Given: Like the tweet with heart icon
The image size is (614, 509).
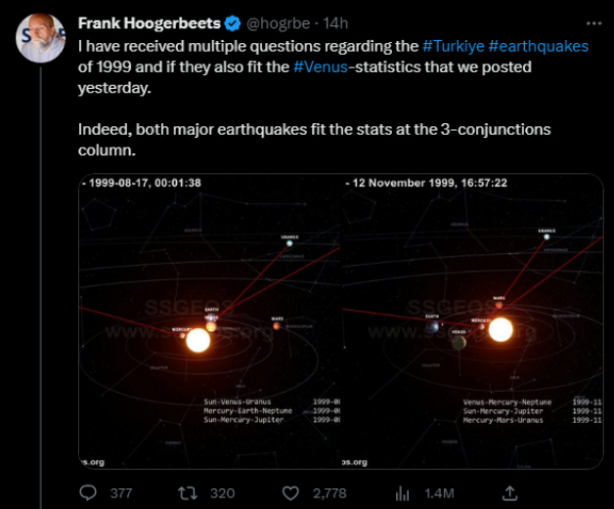Looking at the screenshot, I should (291, 493).
